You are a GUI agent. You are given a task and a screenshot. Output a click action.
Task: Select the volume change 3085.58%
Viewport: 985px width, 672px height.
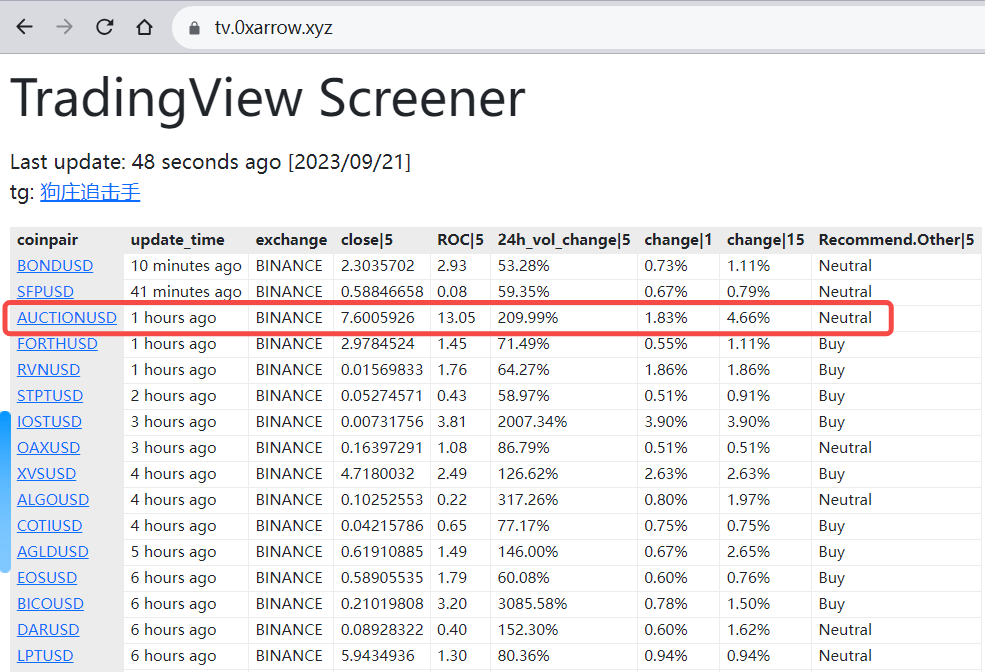[x=532, y=604]
